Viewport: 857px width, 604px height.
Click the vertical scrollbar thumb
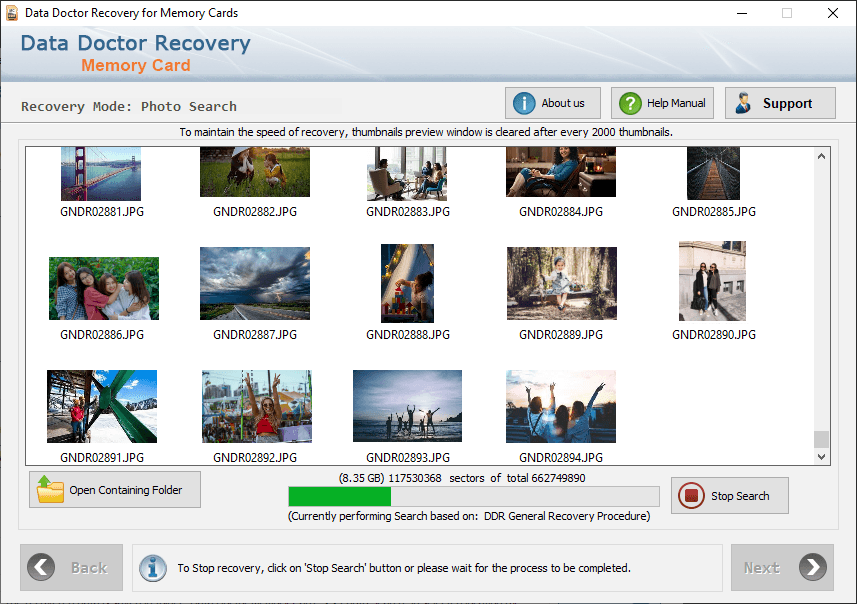821,439
